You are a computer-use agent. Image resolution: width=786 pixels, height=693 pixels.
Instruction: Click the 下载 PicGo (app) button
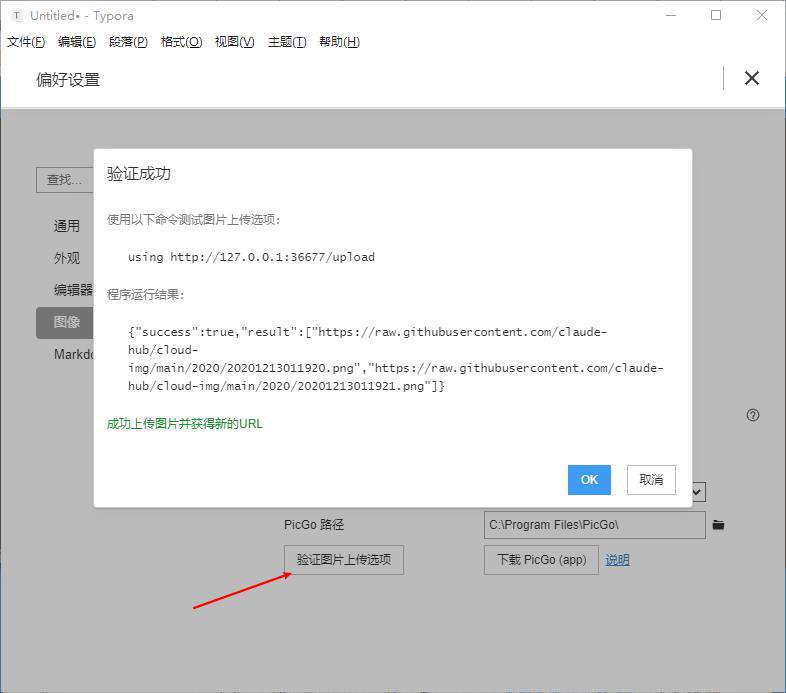[541, 560]
